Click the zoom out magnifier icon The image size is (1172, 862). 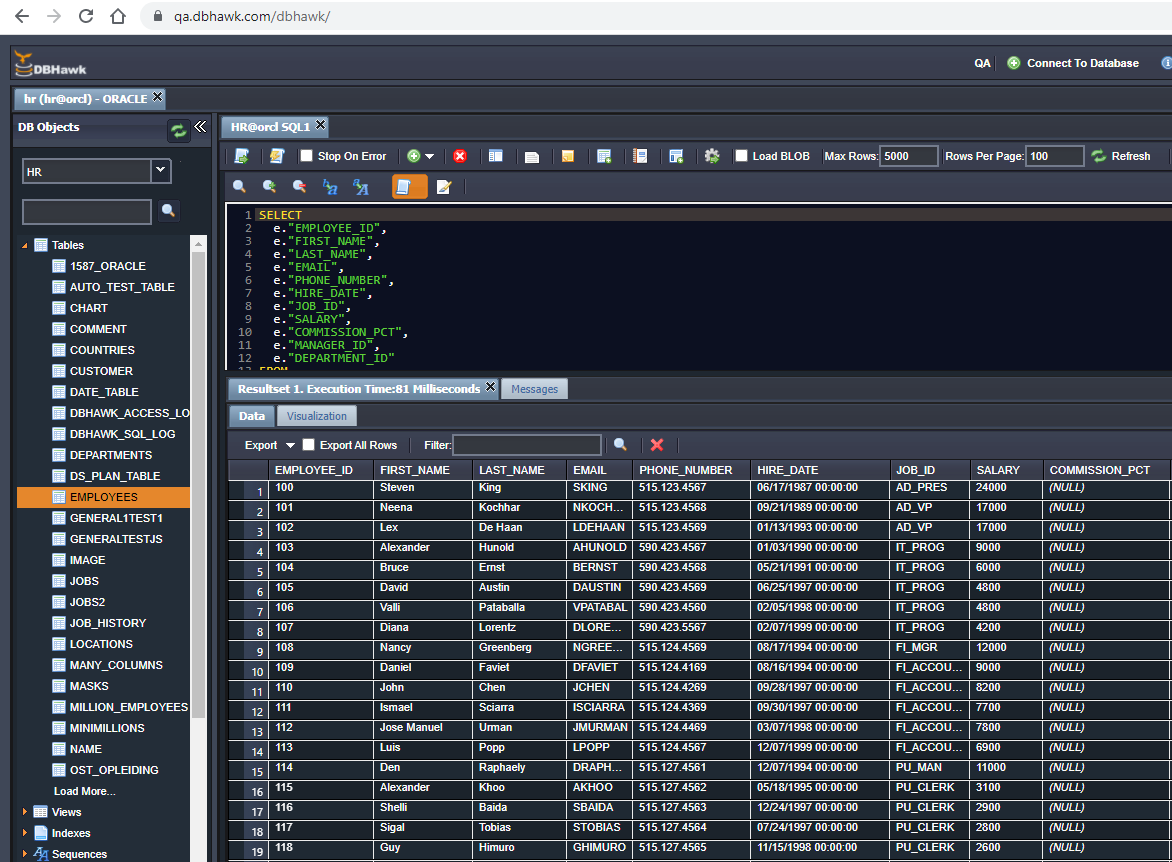coord(299,186)
